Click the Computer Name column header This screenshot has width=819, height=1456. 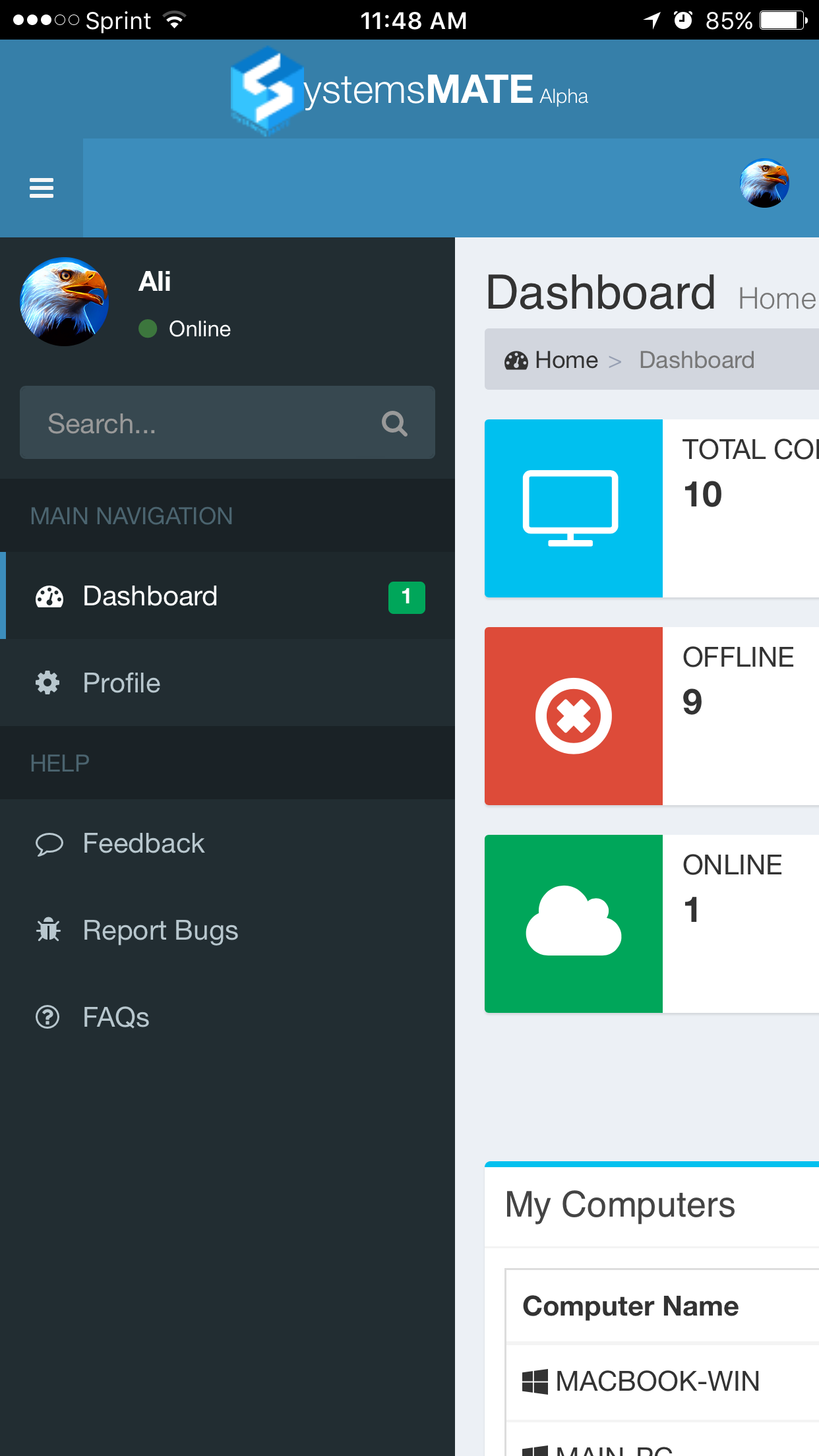[630, 1306]
